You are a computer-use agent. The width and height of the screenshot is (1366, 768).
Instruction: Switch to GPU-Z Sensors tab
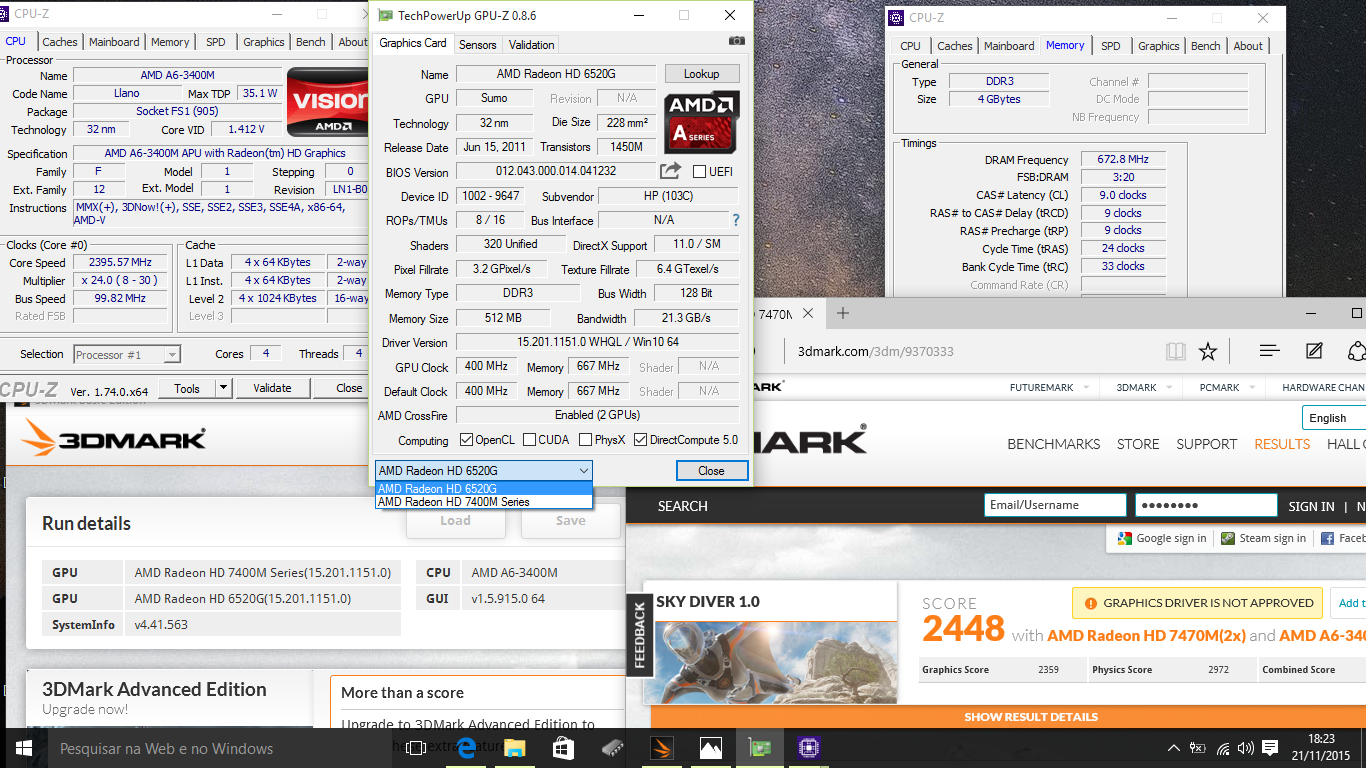[x=477, y=44]
